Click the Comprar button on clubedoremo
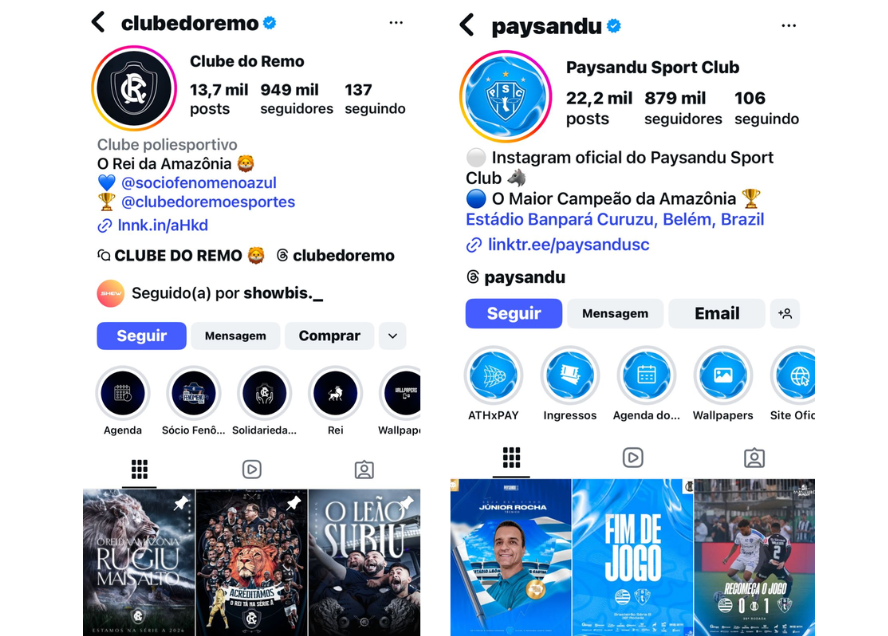 pyautogui.click(x=329, y=336)
